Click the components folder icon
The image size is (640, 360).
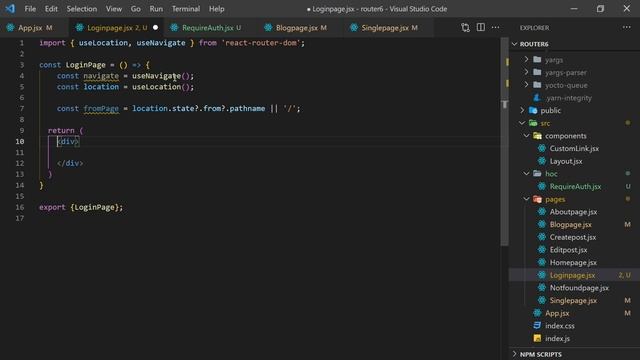pyautogui.click(x=537, y=136)
